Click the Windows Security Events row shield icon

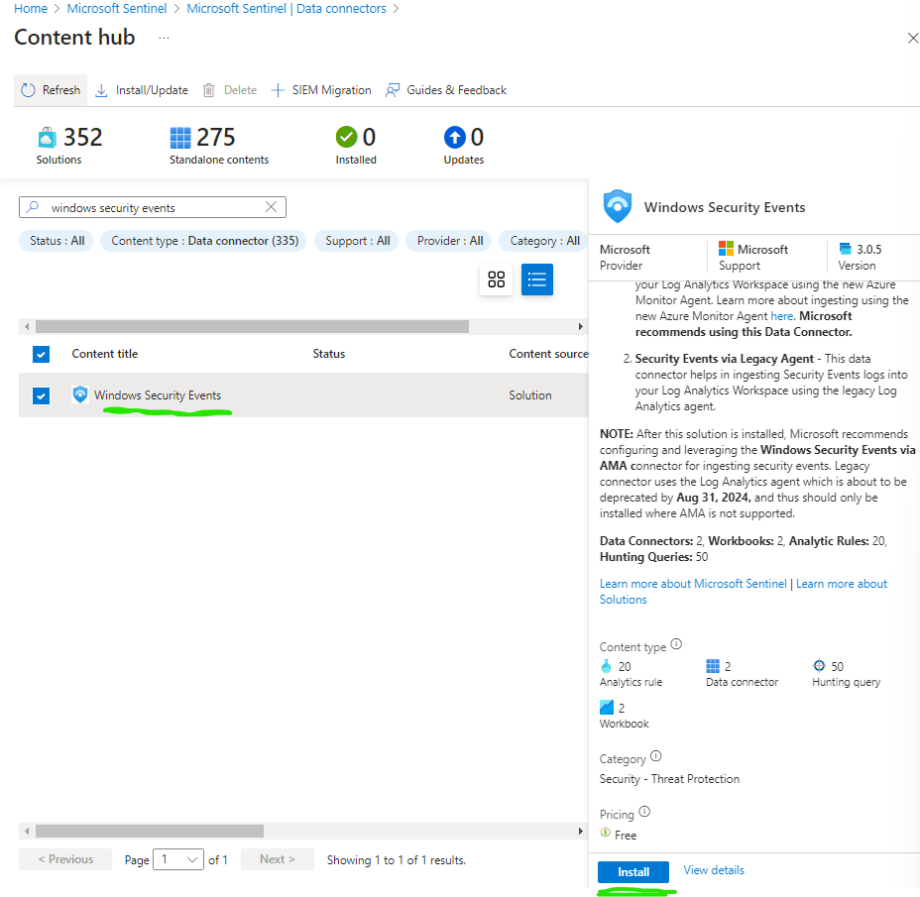(80, 394)
